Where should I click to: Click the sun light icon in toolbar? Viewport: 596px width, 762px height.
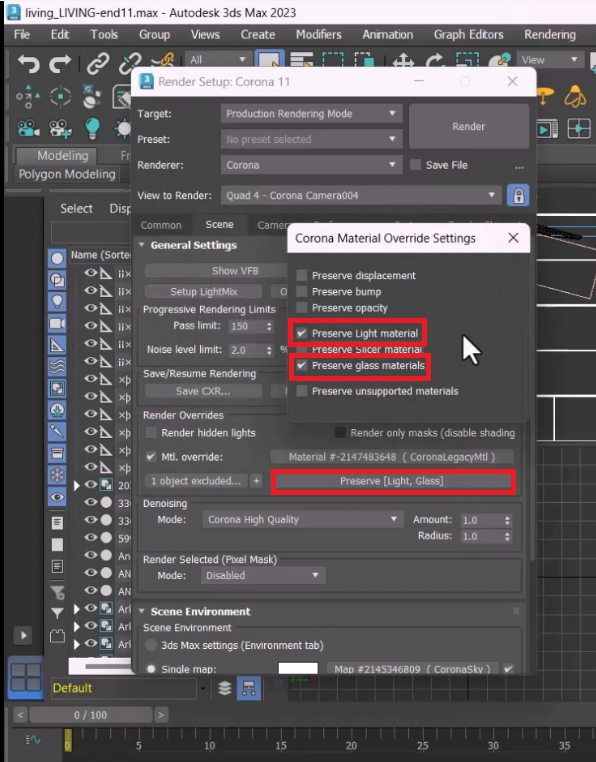click(x=123, y=128)
